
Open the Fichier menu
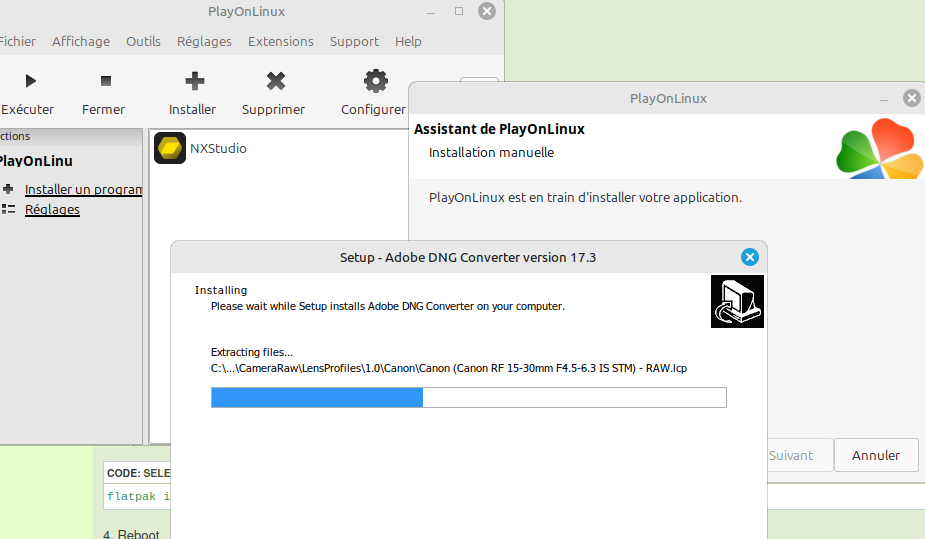pyautogui.click(x=16, y=41)
